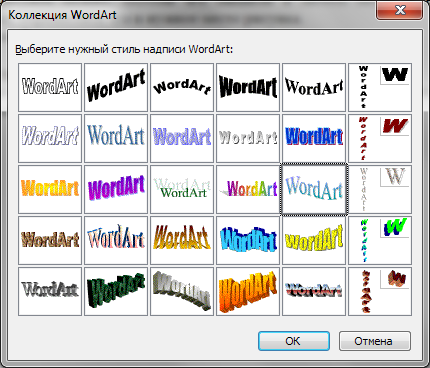The width and height of the screenshot is (430, 368).
Task: Pick the gray metallic 3D WordArt style
Action: click(50, 291)
